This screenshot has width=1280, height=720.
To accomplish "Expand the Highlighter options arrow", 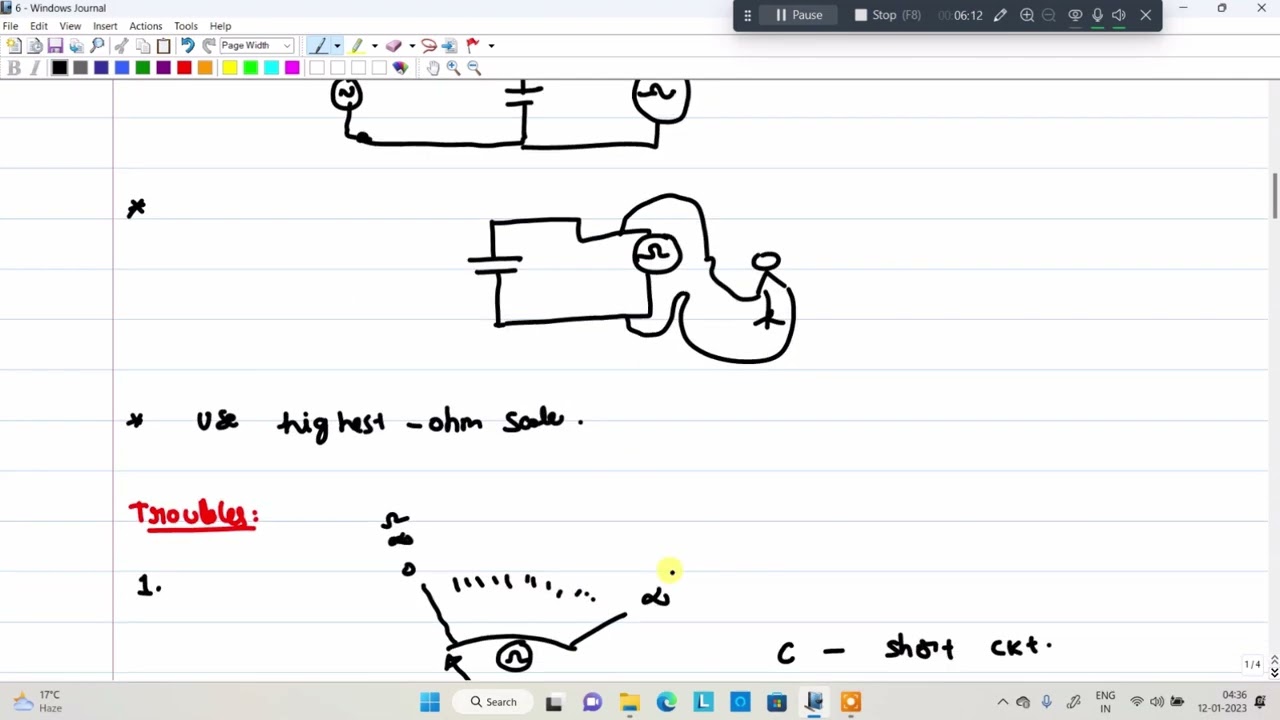I will pos(374,46).
